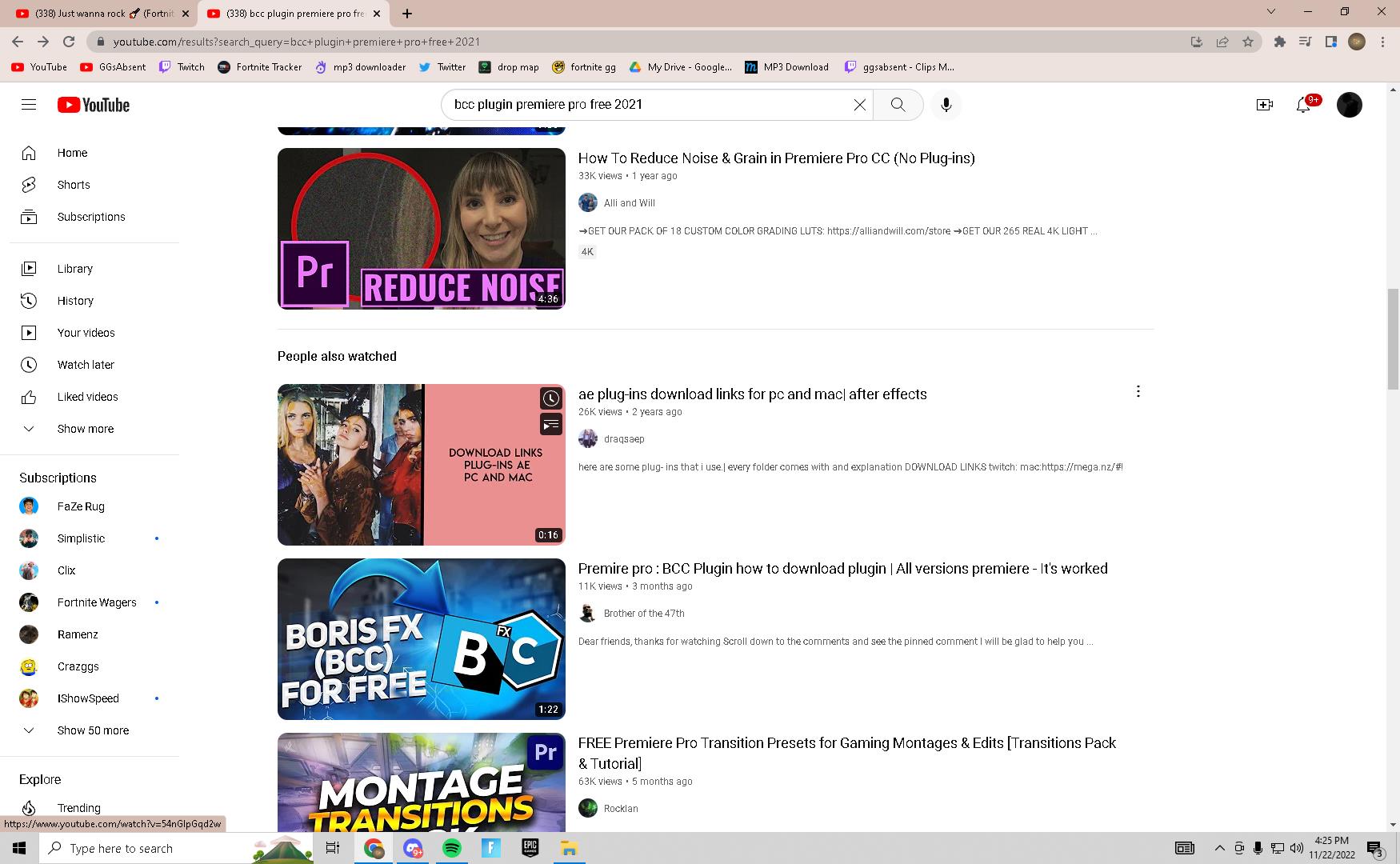Click Watch later clock on ae plug-ins thumbnail
This screenshot has height=864, width=1400.
coord(550,398)
